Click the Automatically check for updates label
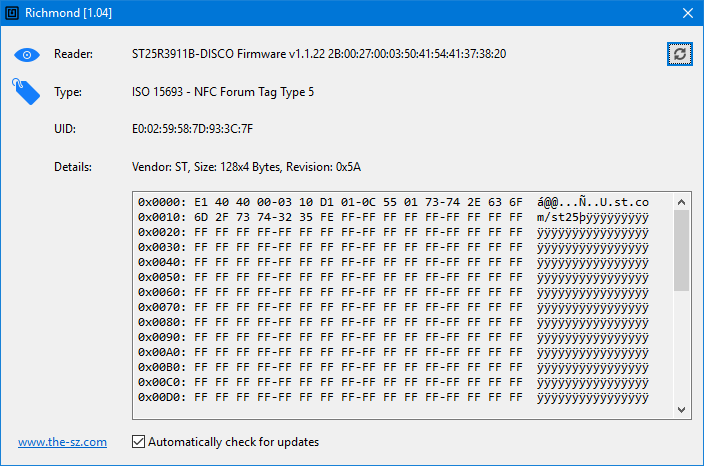This screenshot has height=466, width=704. 233,442
